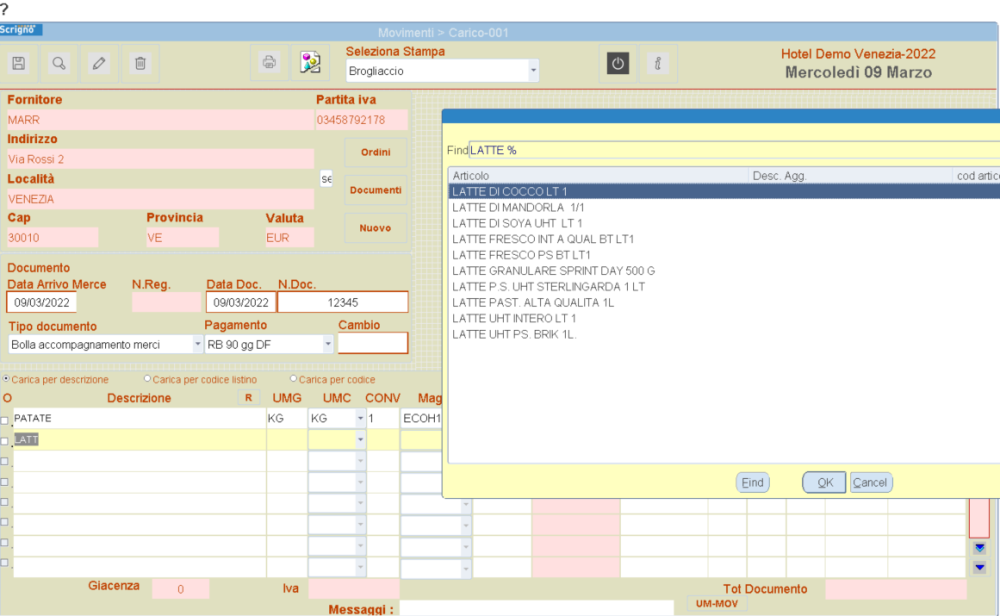Viewport: 1000px width, 616px height.
Task: Click the Ordini button
Action: point(376,152)
